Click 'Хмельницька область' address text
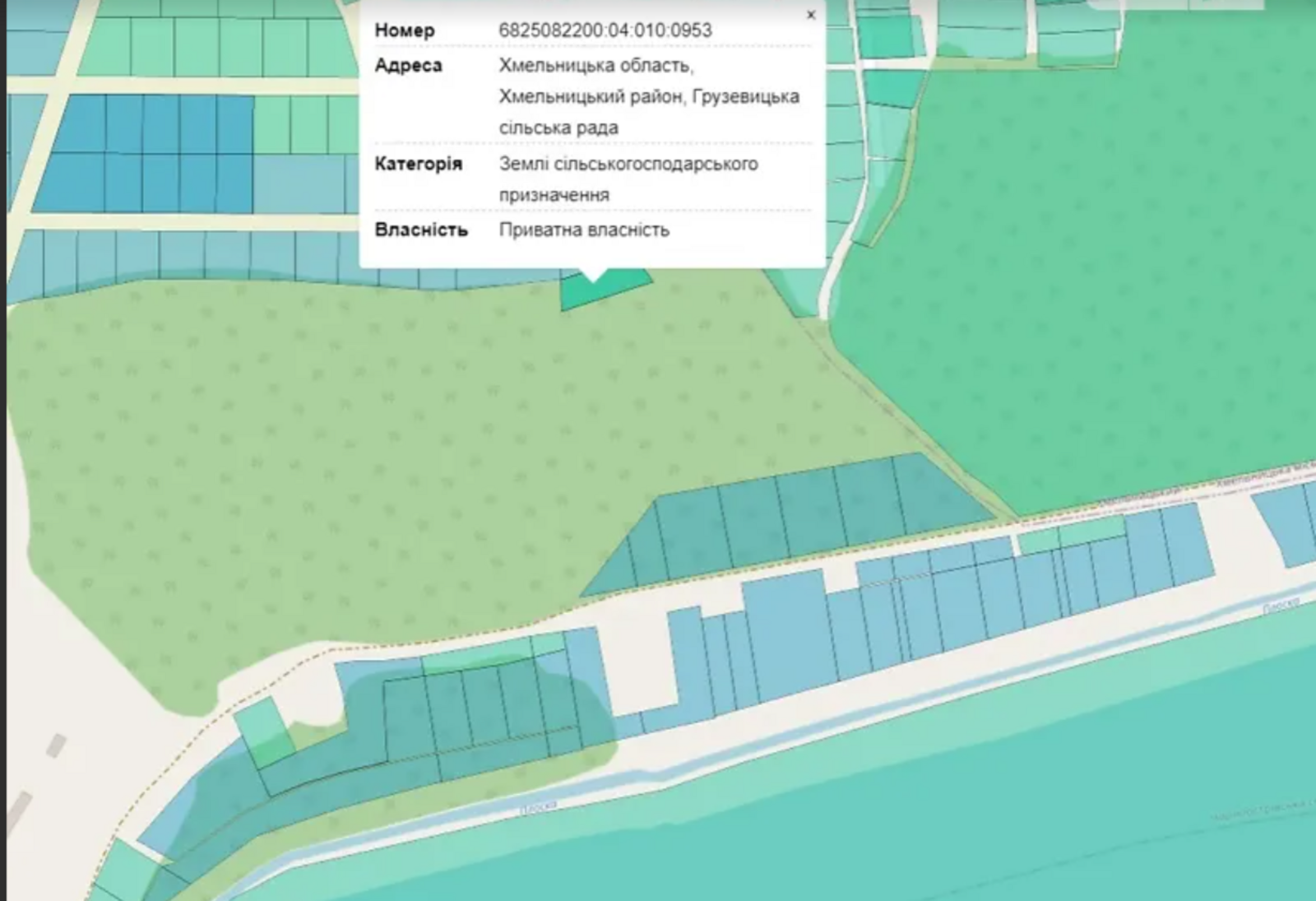 595,66
